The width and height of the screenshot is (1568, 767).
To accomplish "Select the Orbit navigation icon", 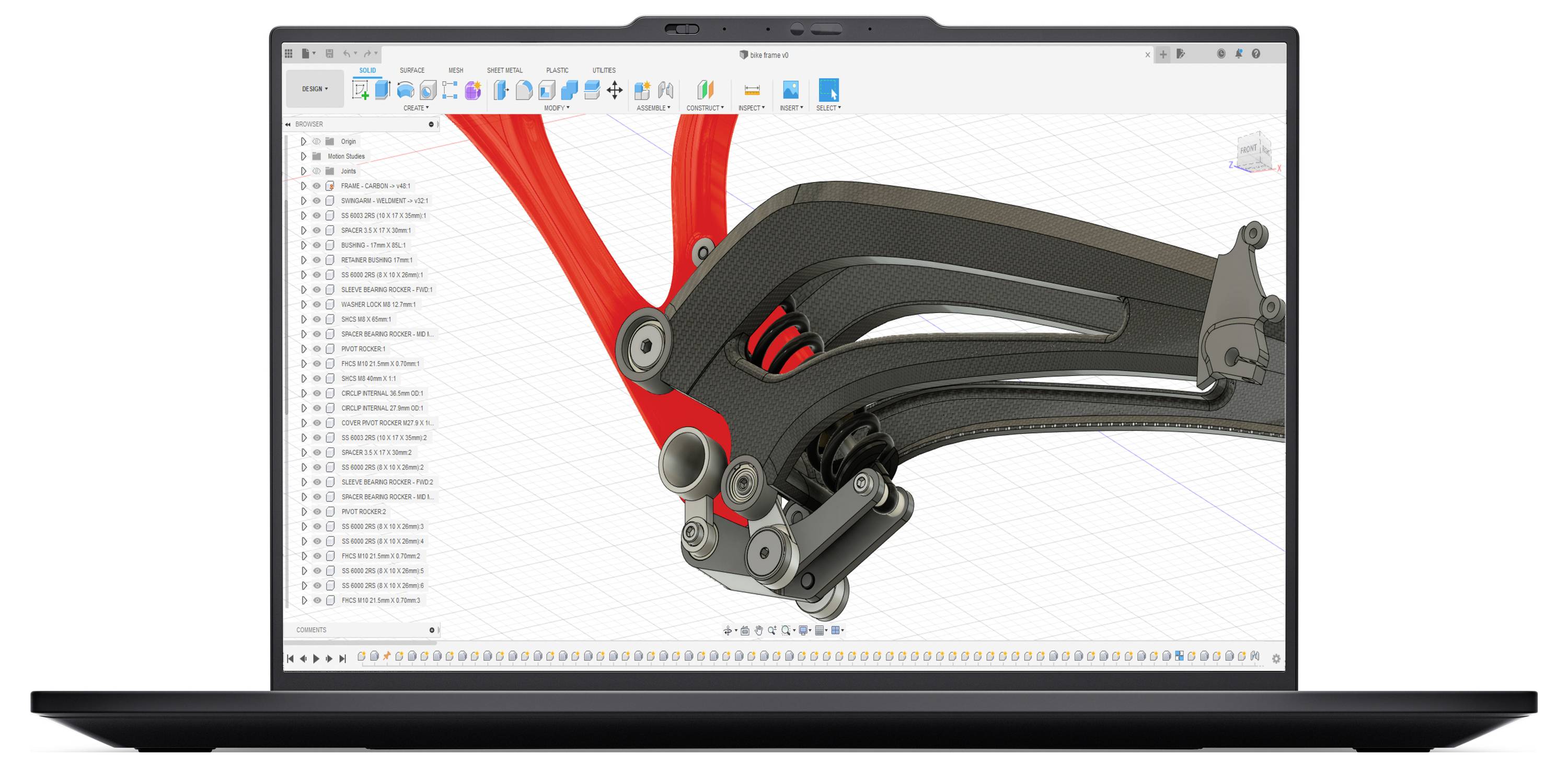I will pyautogui.click(x=728, y=630).
